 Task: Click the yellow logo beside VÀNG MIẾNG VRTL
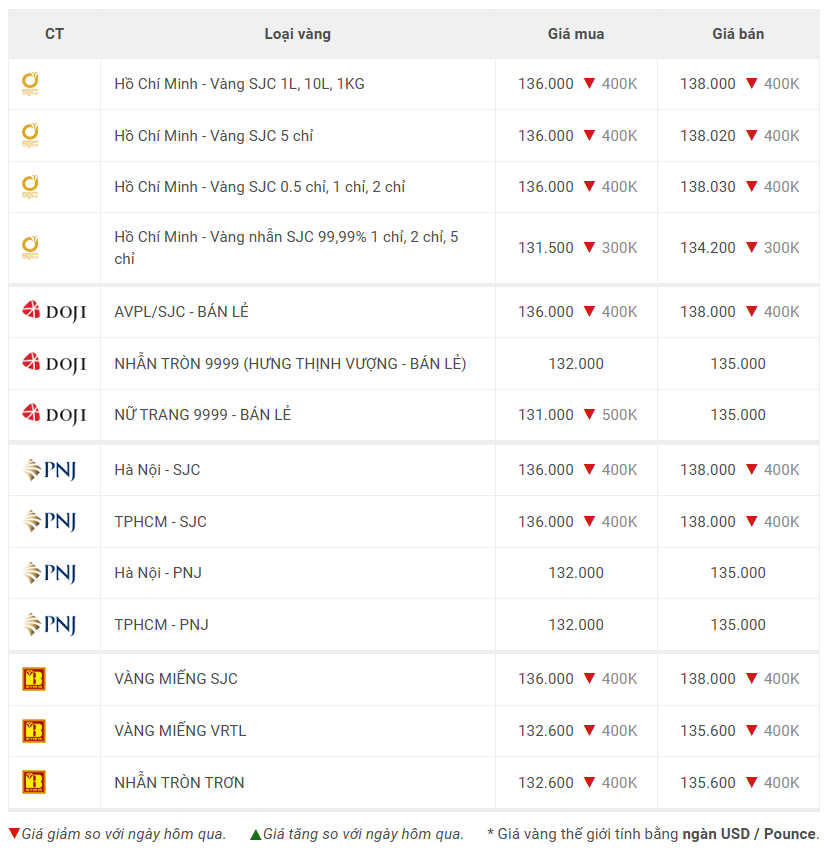click(34, 731)
